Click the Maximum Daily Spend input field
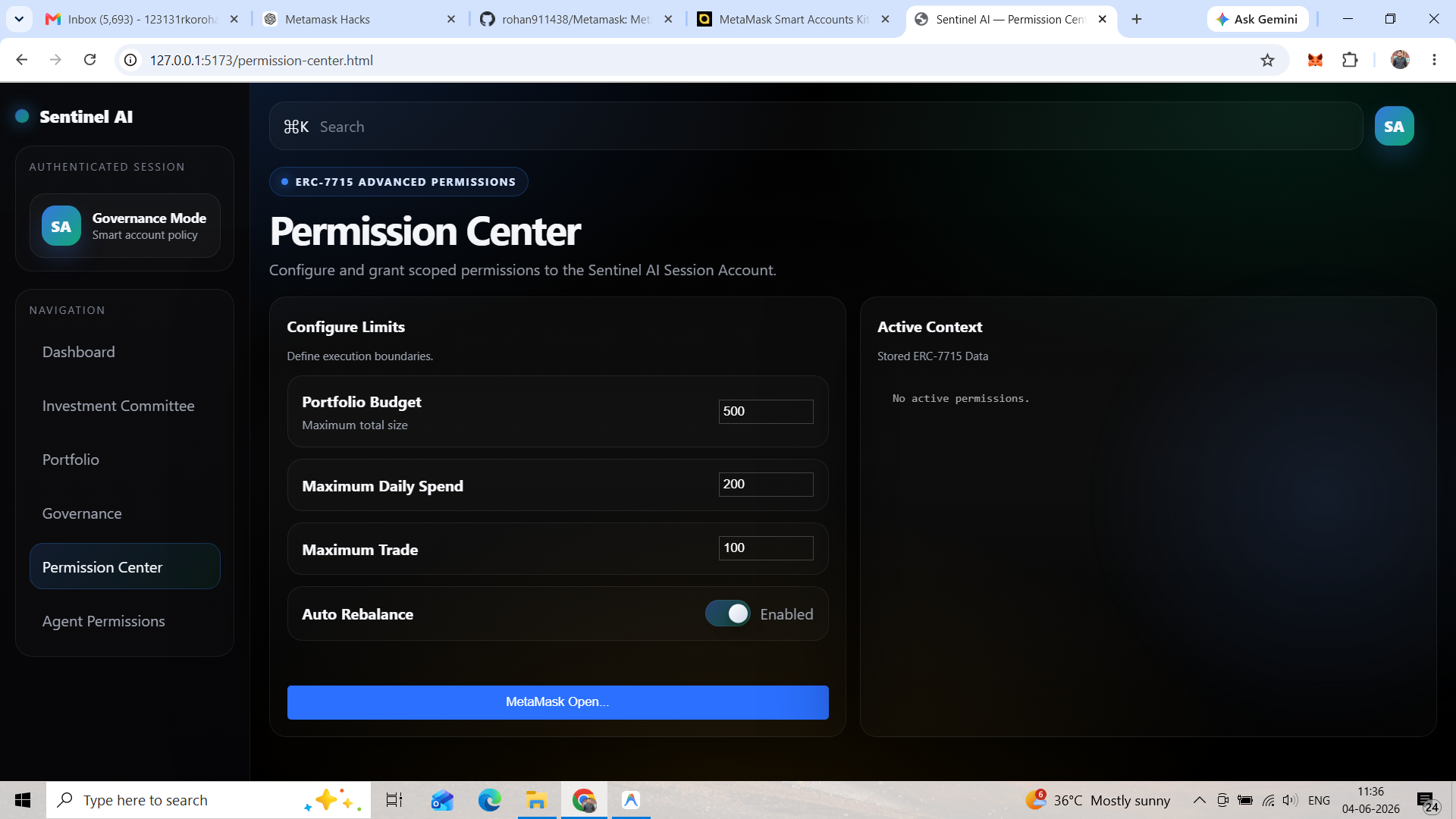 (765, 485)
